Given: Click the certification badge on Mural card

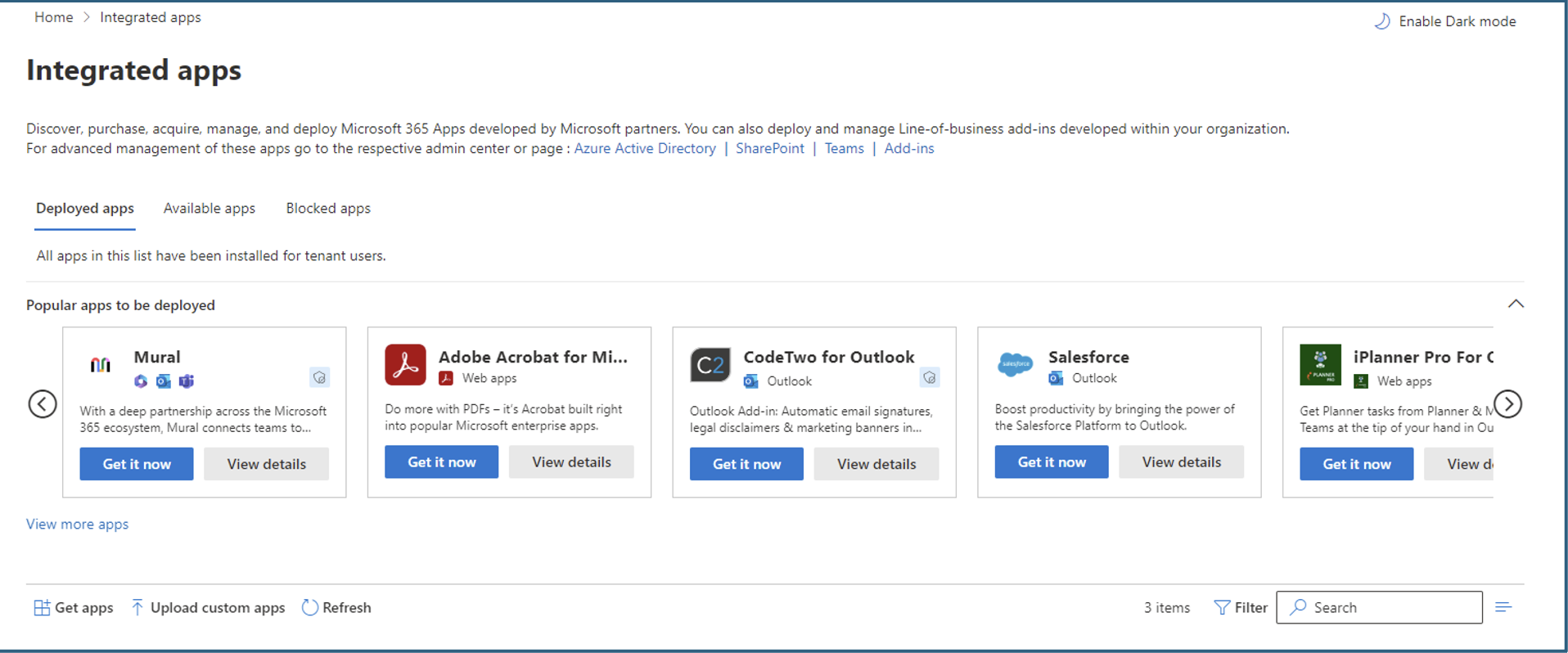Looking at the screenshot, I should 320,377.
